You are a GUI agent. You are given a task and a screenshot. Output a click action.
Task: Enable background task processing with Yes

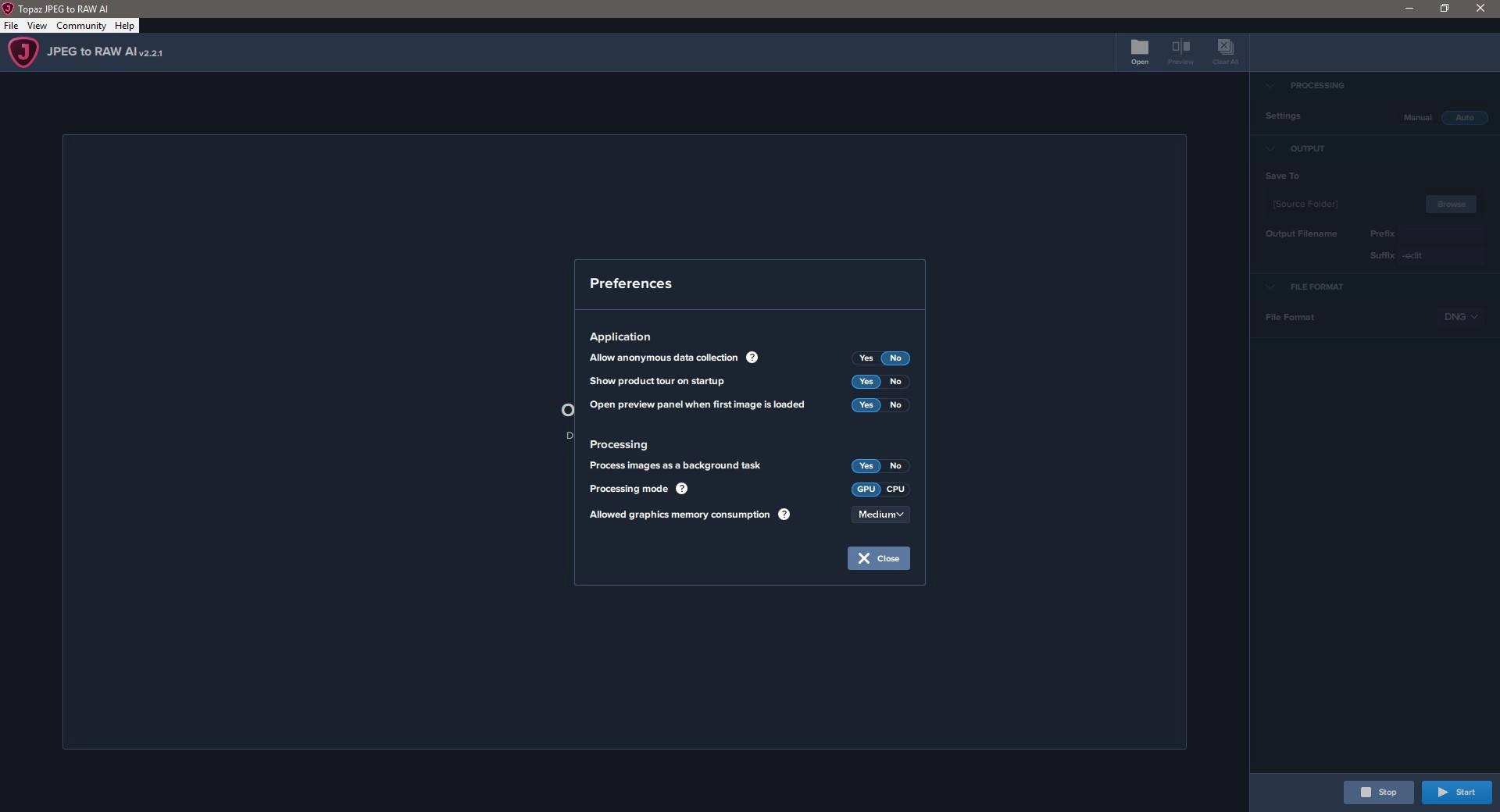866,466
